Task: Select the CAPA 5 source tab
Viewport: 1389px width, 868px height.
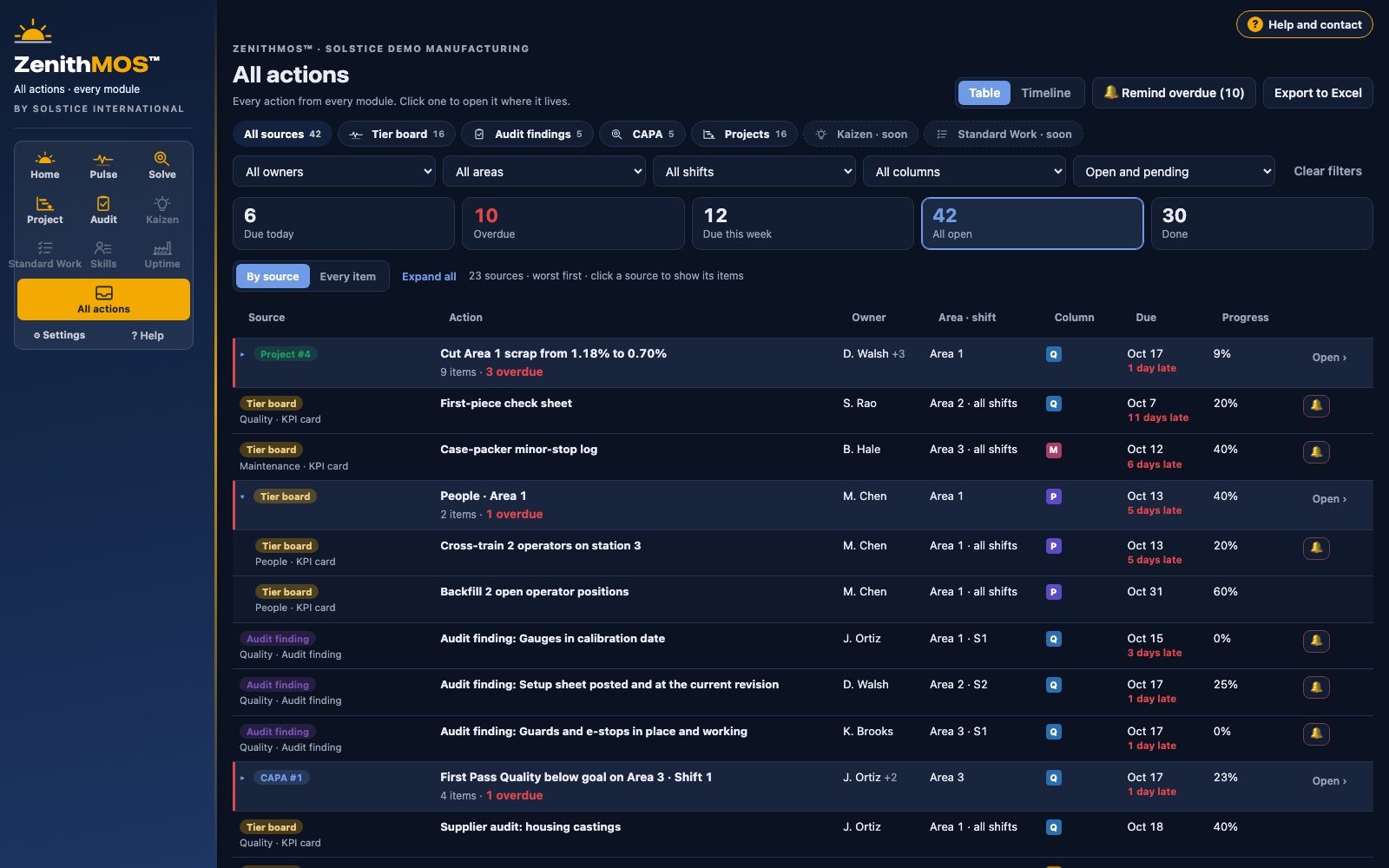Action: pos(642,135)
